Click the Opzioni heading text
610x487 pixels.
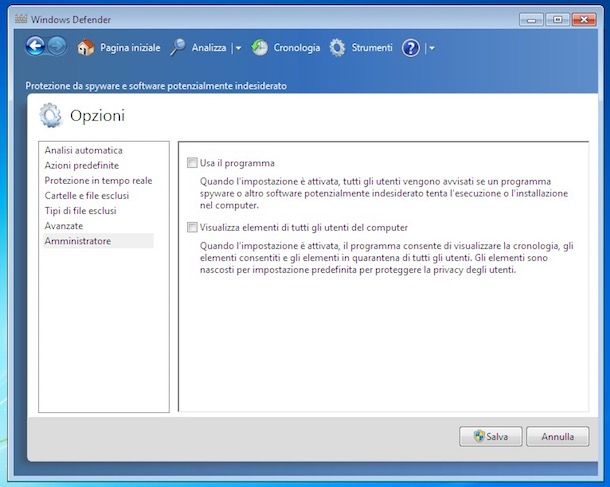pyautogui.click(x=98, y=116)
